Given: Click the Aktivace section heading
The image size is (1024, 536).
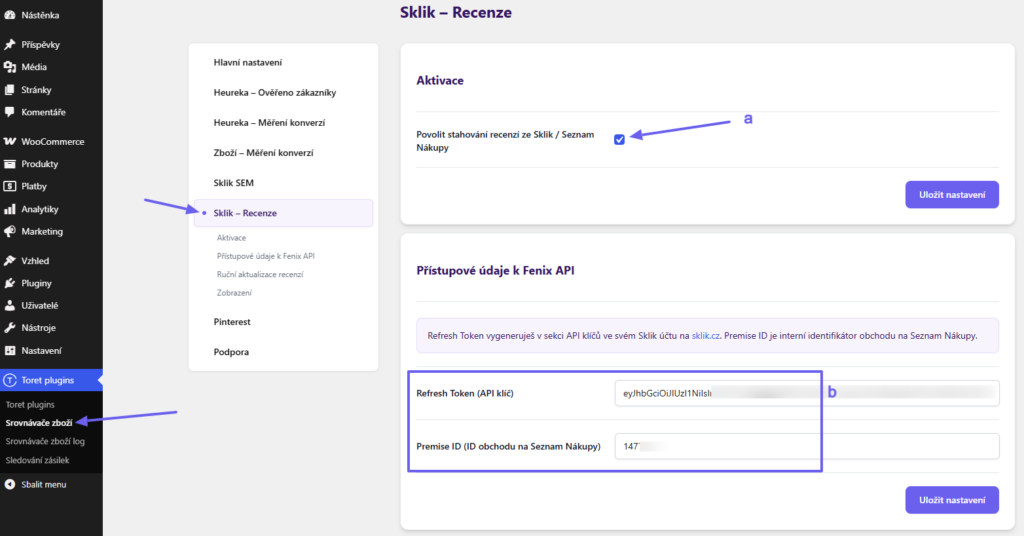Looking at the screenshot, I should coord(440,80).
